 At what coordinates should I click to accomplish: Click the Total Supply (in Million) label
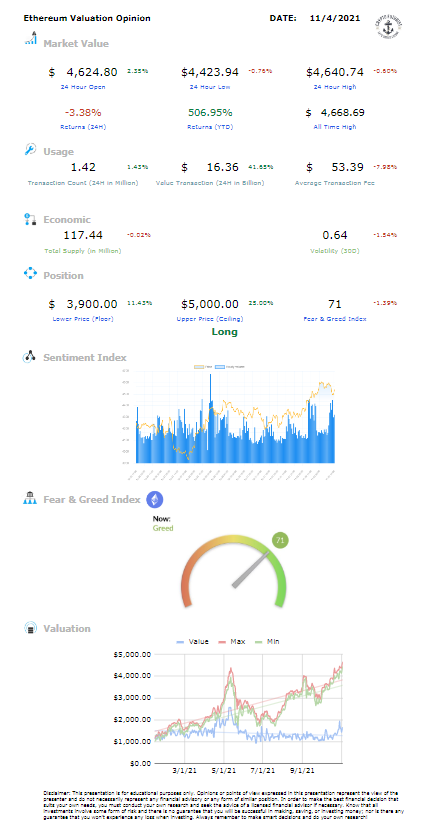click(83, 250)
